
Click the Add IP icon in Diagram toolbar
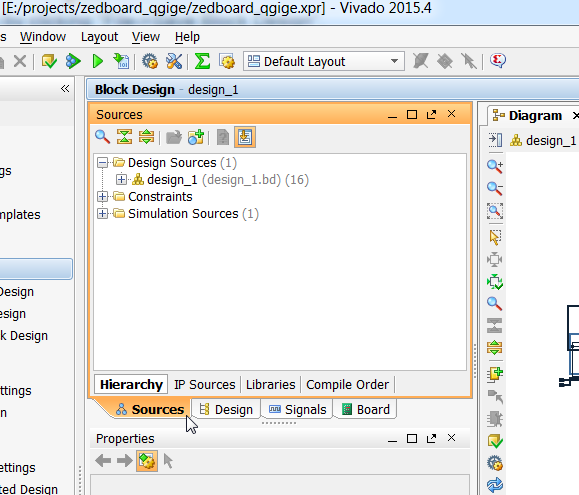(x=495, y=374)
